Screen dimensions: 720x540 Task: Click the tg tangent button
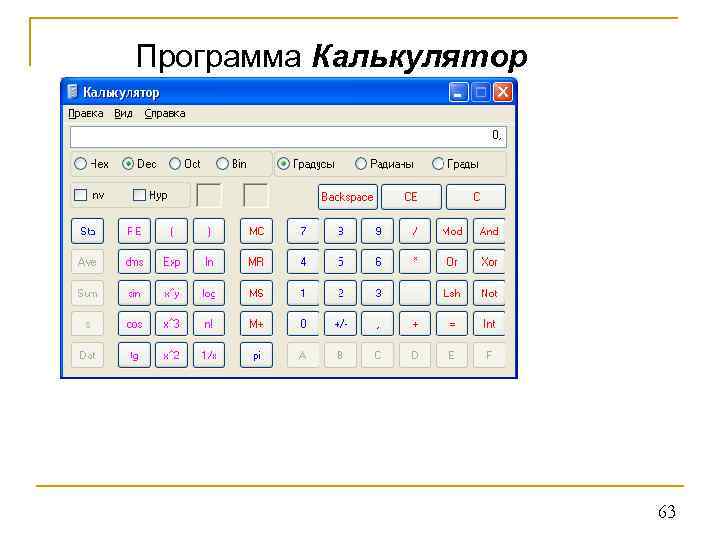pyautogui.click(x=134, y=355)
